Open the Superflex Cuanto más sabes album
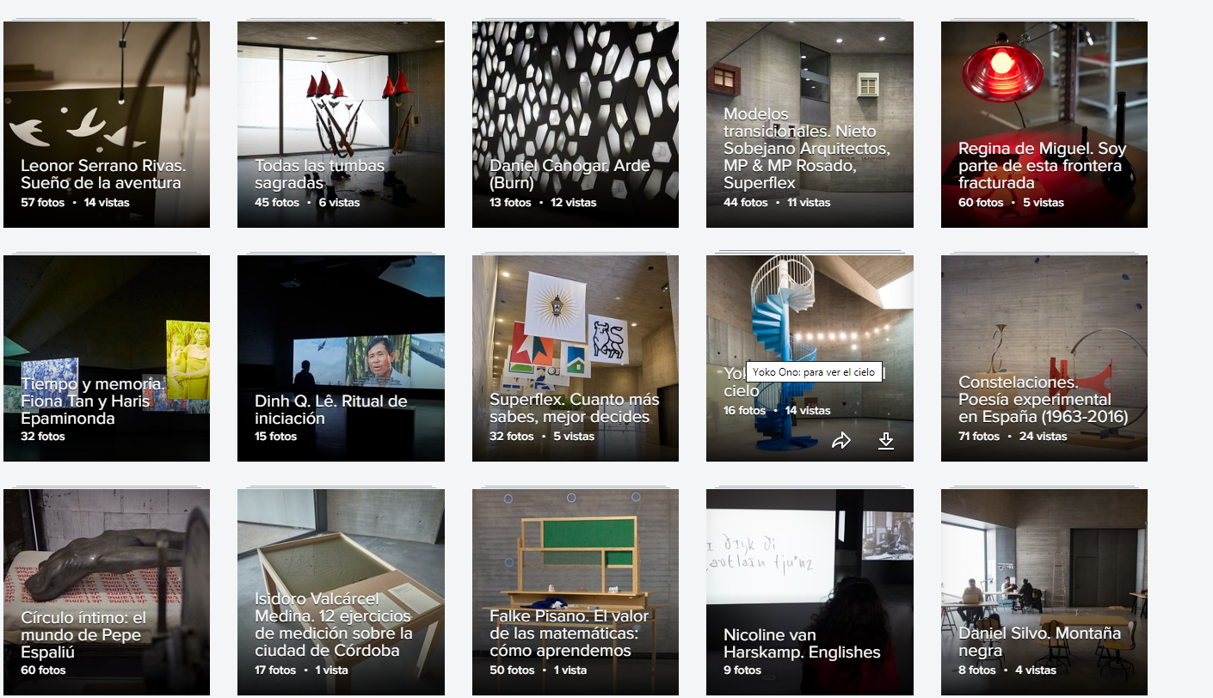 (x=575, y=358)
